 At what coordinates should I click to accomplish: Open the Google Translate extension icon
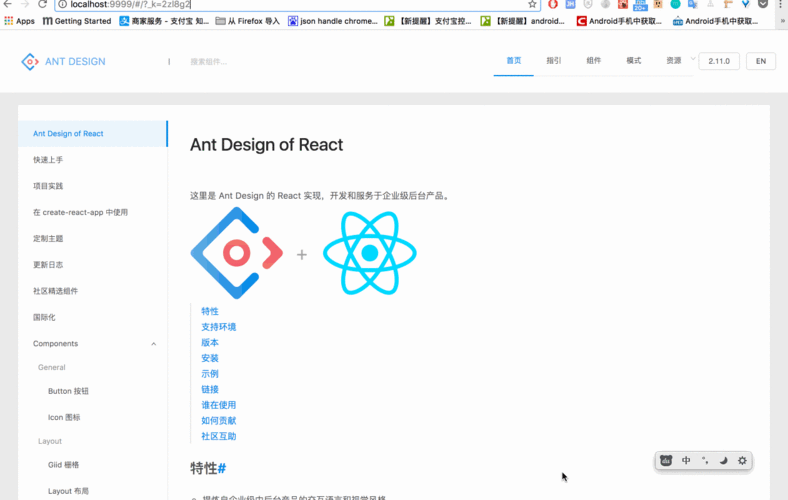coord(693,5)
